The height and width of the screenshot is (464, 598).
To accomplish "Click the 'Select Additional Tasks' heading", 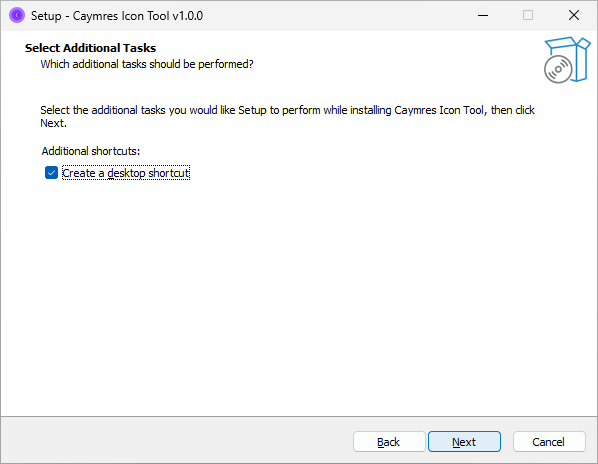I will click(x=90, y=48).
